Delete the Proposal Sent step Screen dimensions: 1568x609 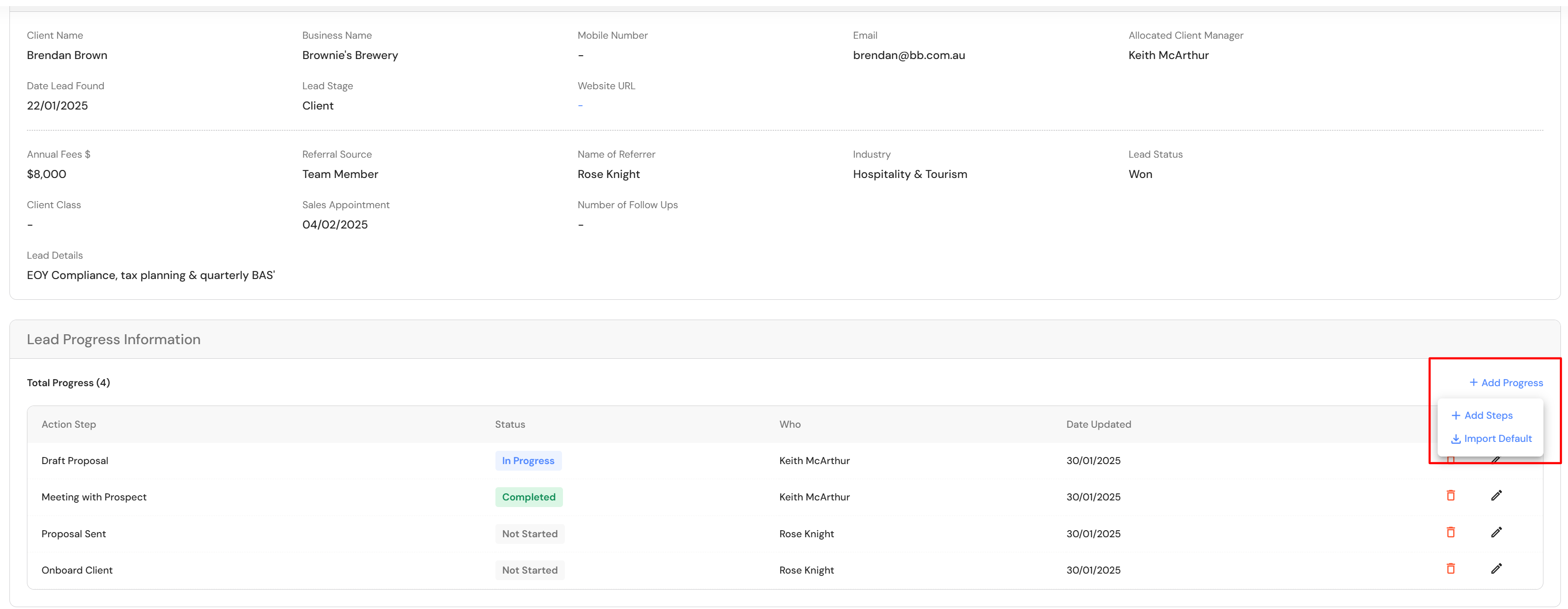pos(1450,533)
